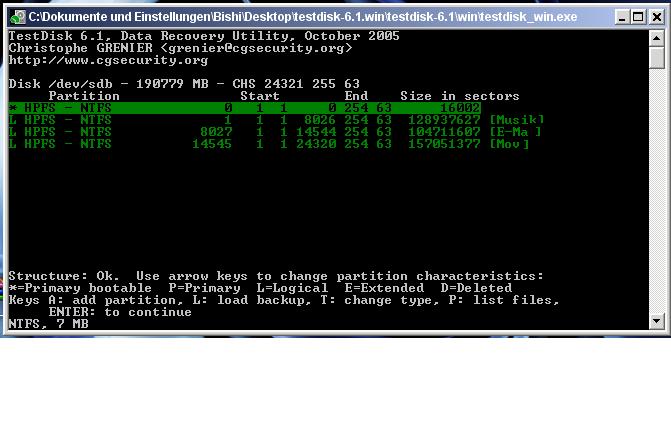Click the TestDisk title bar application icon
The image size is (671, 432).
point(18,17)
